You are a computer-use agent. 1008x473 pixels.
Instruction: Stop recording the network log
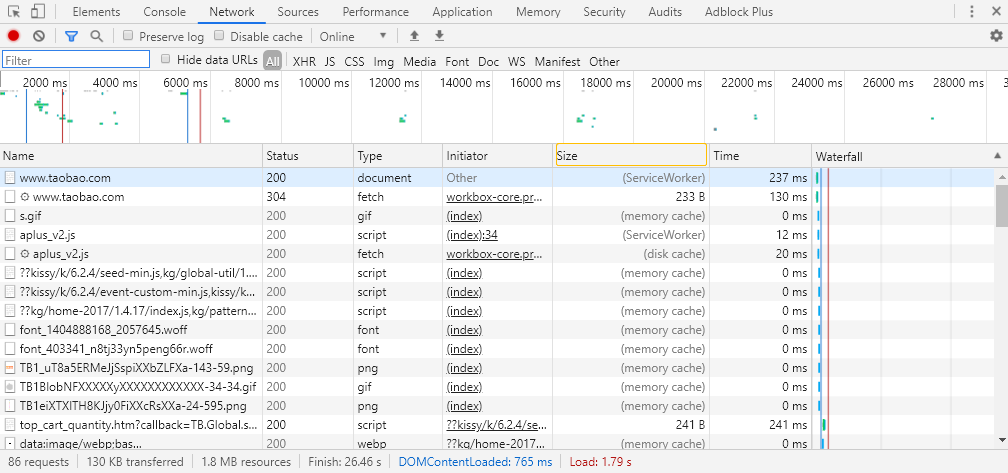point(14,36)
